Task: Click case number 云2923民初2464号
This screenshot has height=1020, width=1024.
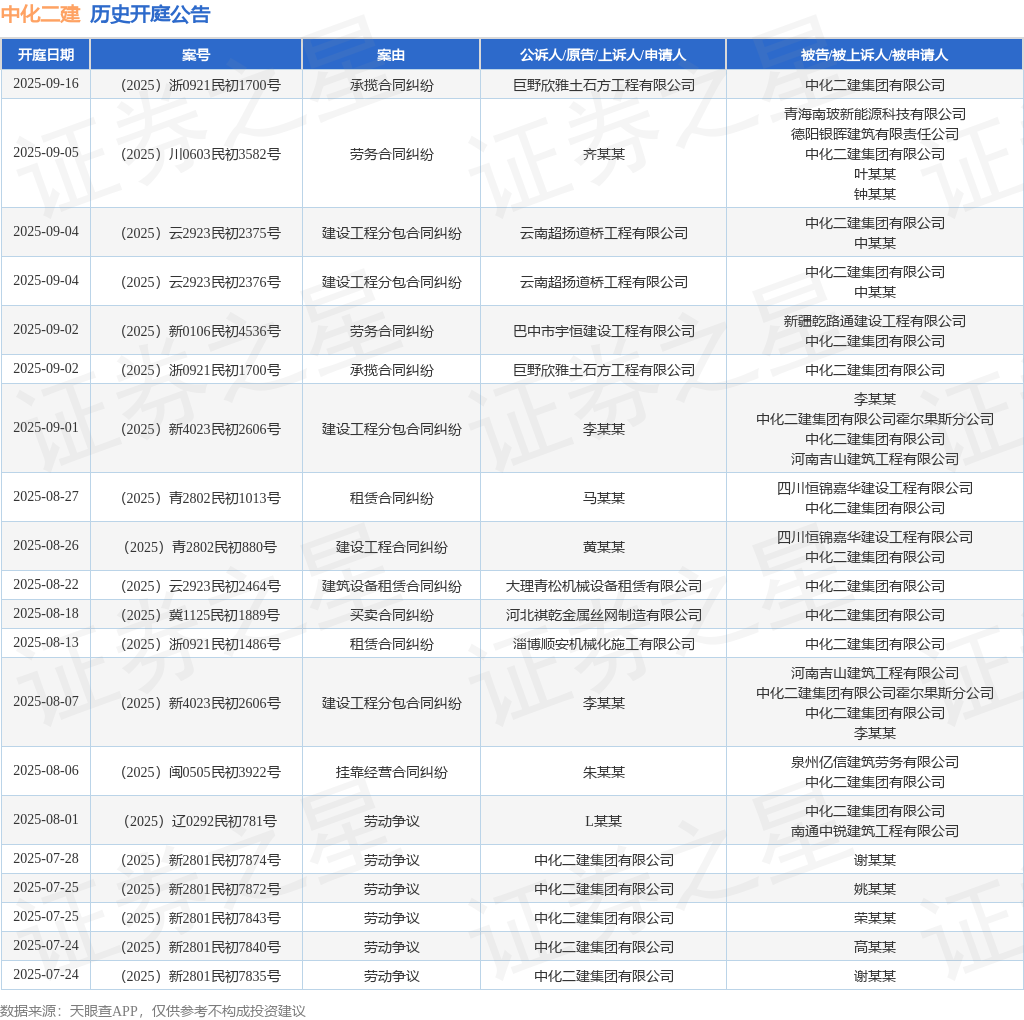Action: (x=200, y=586)
